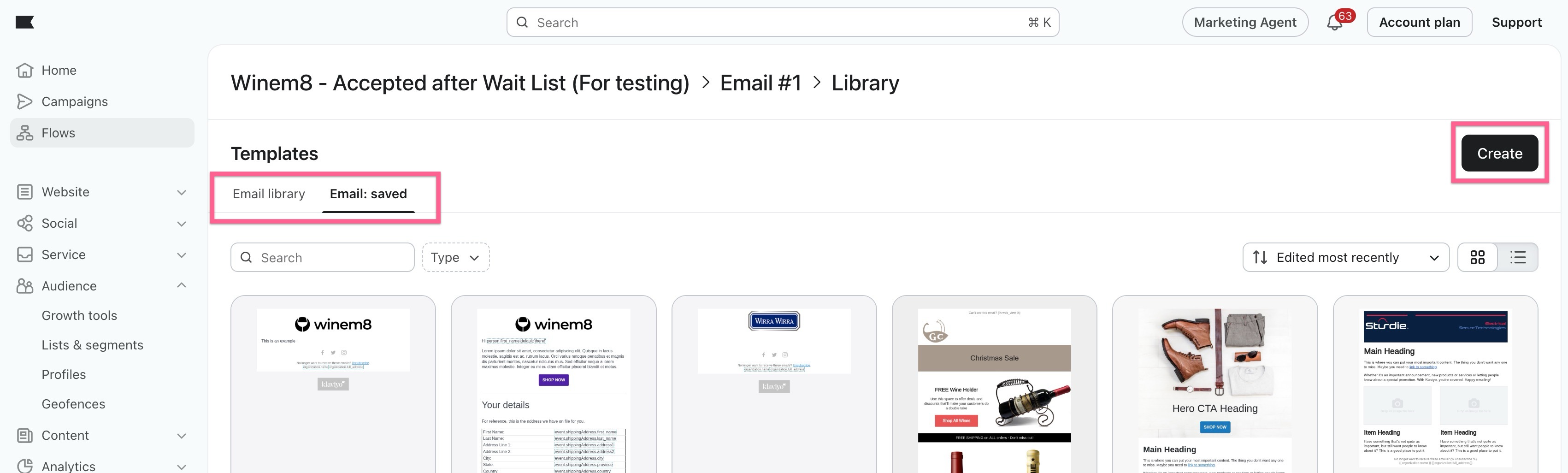Open the Type filter dropdown
Screen dimensions: 1568x473
click(455, 258)
